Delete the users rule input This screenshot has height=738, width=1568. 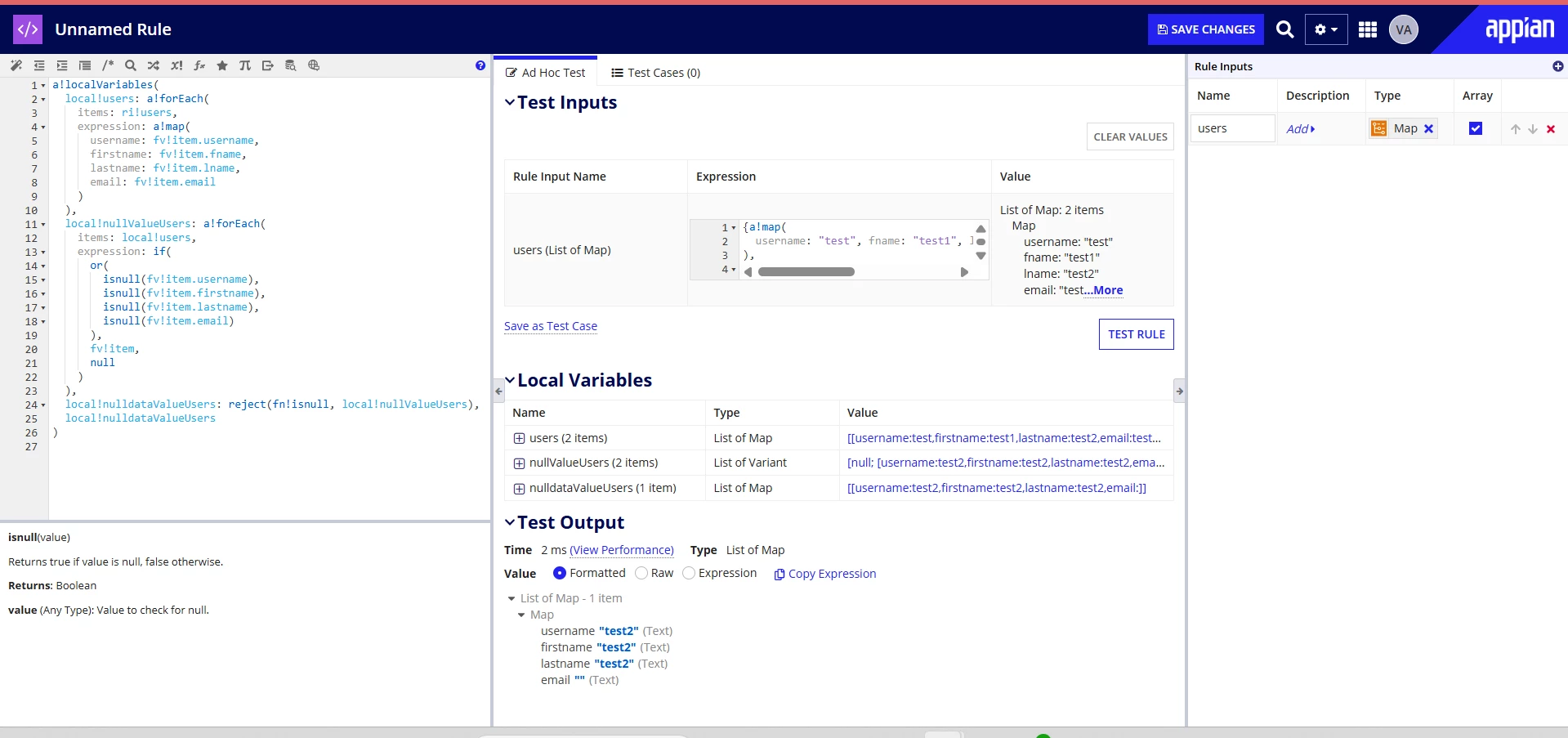coord(1551,129)
